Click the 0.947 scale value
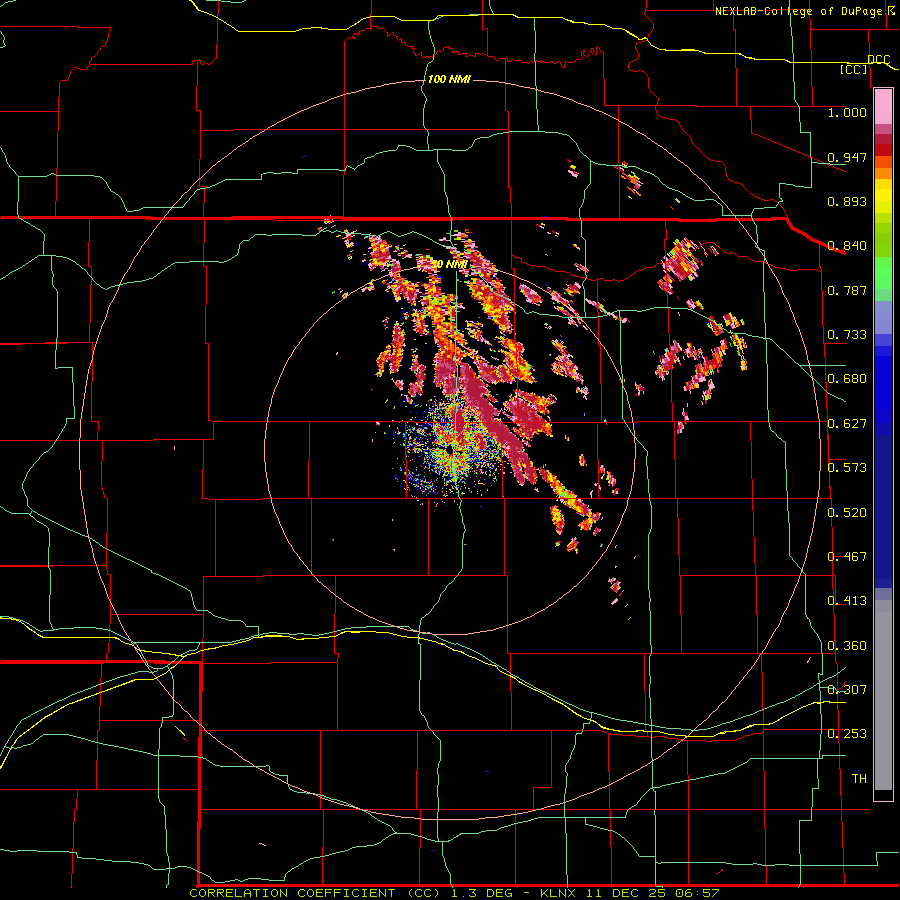 pyautogui.click(x=847, y=157)
